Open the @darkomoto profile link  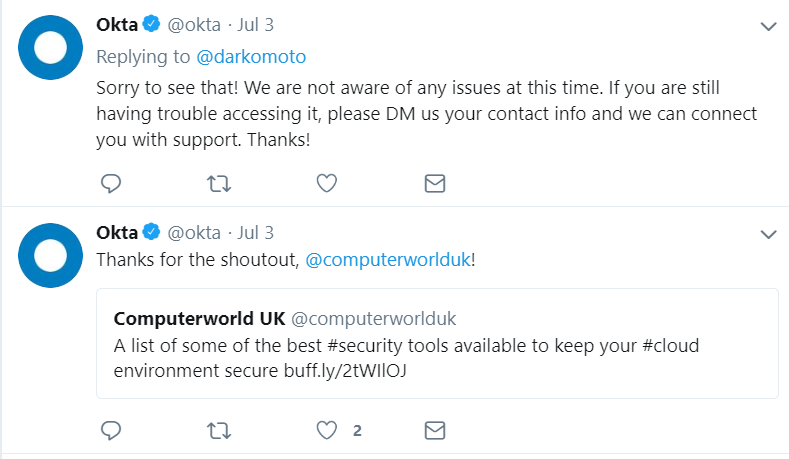[251, 57]
